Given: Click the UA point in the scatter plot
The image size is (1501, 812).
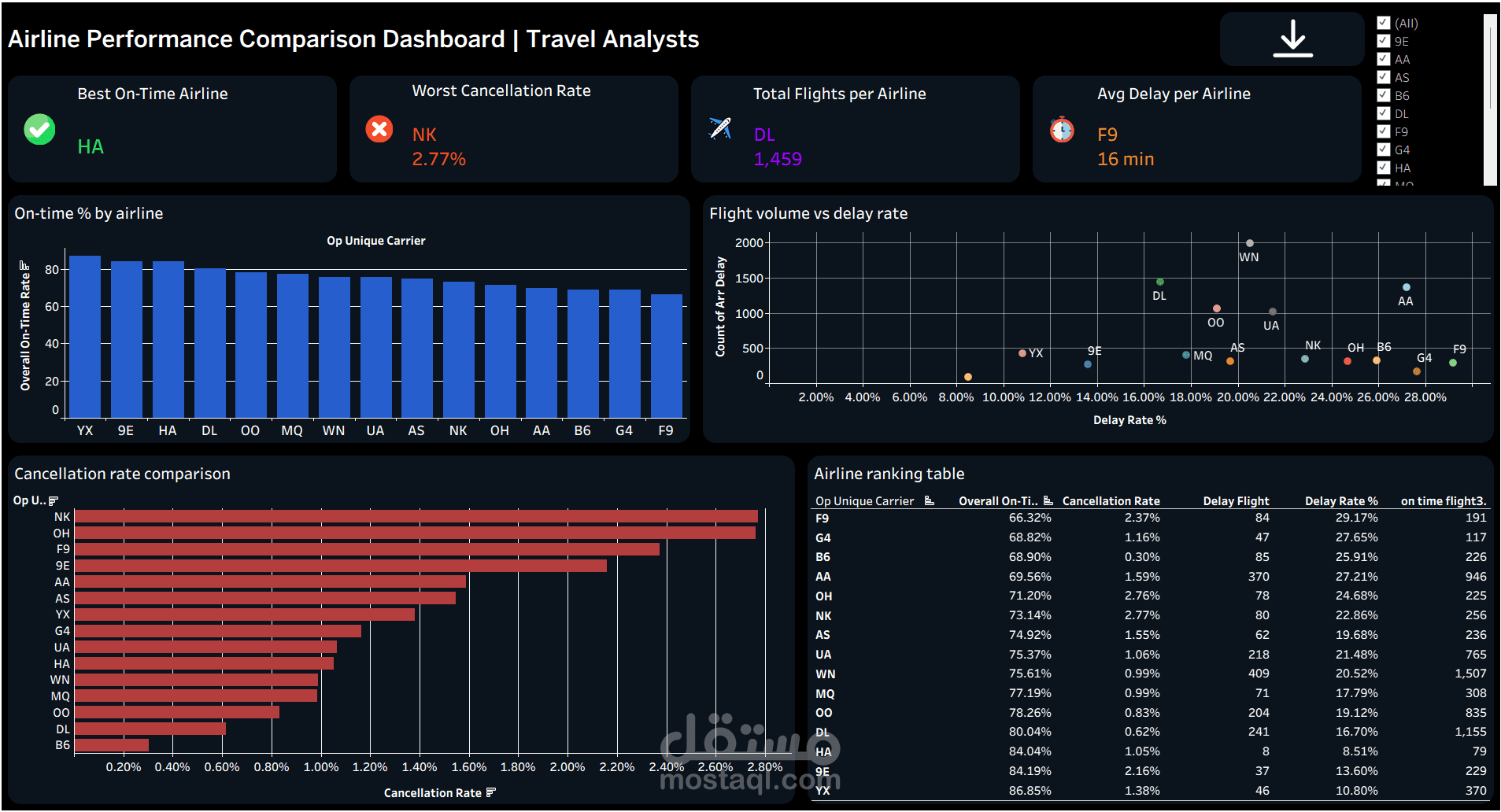Looking at the screenshot, I should click(x=1273, y=312).
